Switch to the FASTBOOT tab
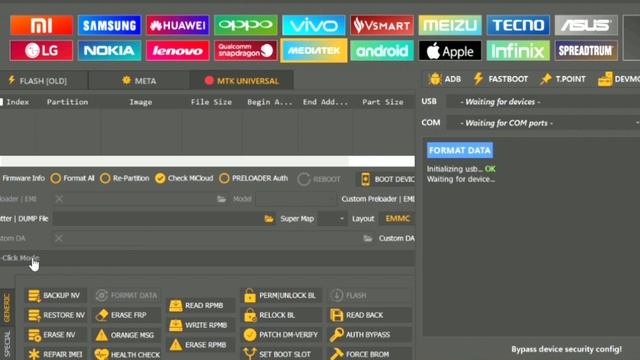This screenshot has width=640, height=360. [x=501, y=79]
